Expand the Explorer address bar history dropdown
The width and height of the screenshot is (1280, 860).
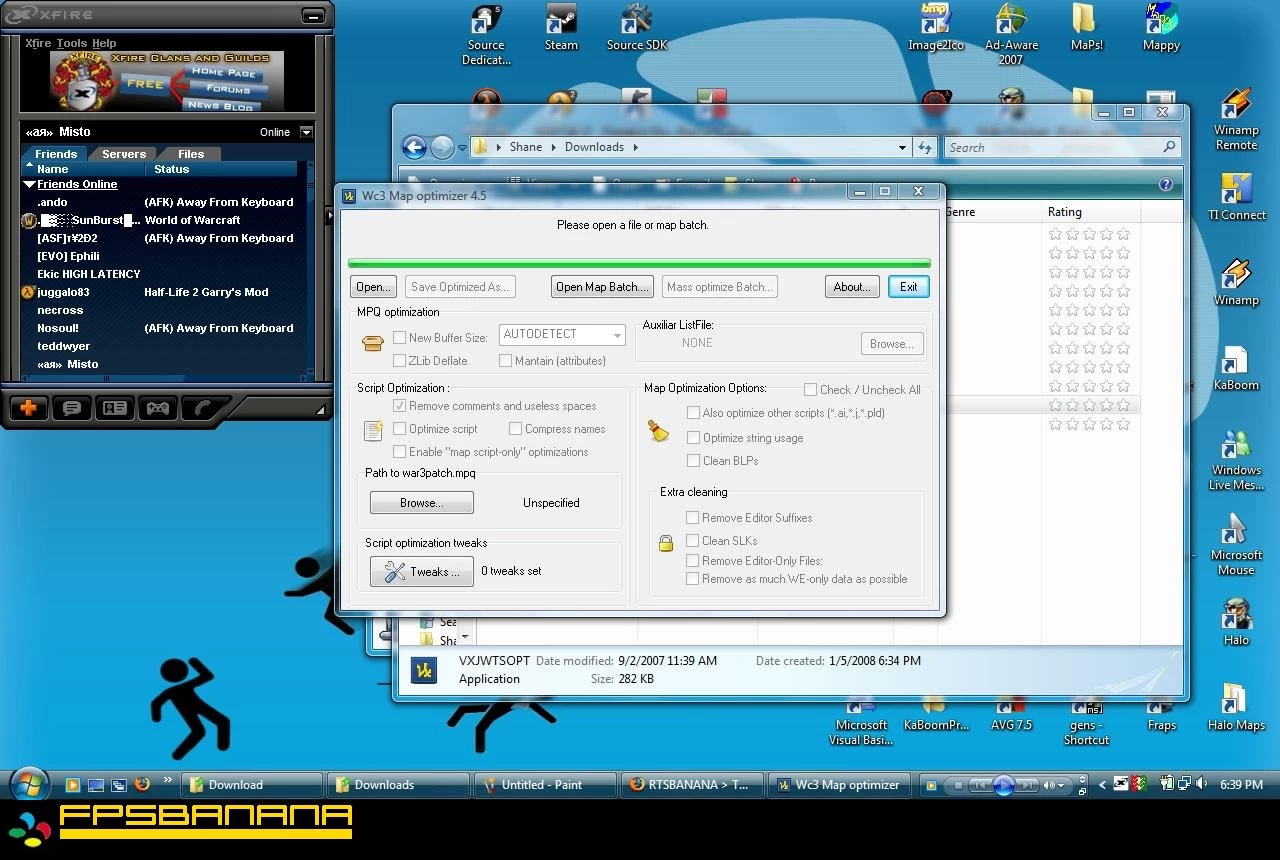tap(902, 147)
